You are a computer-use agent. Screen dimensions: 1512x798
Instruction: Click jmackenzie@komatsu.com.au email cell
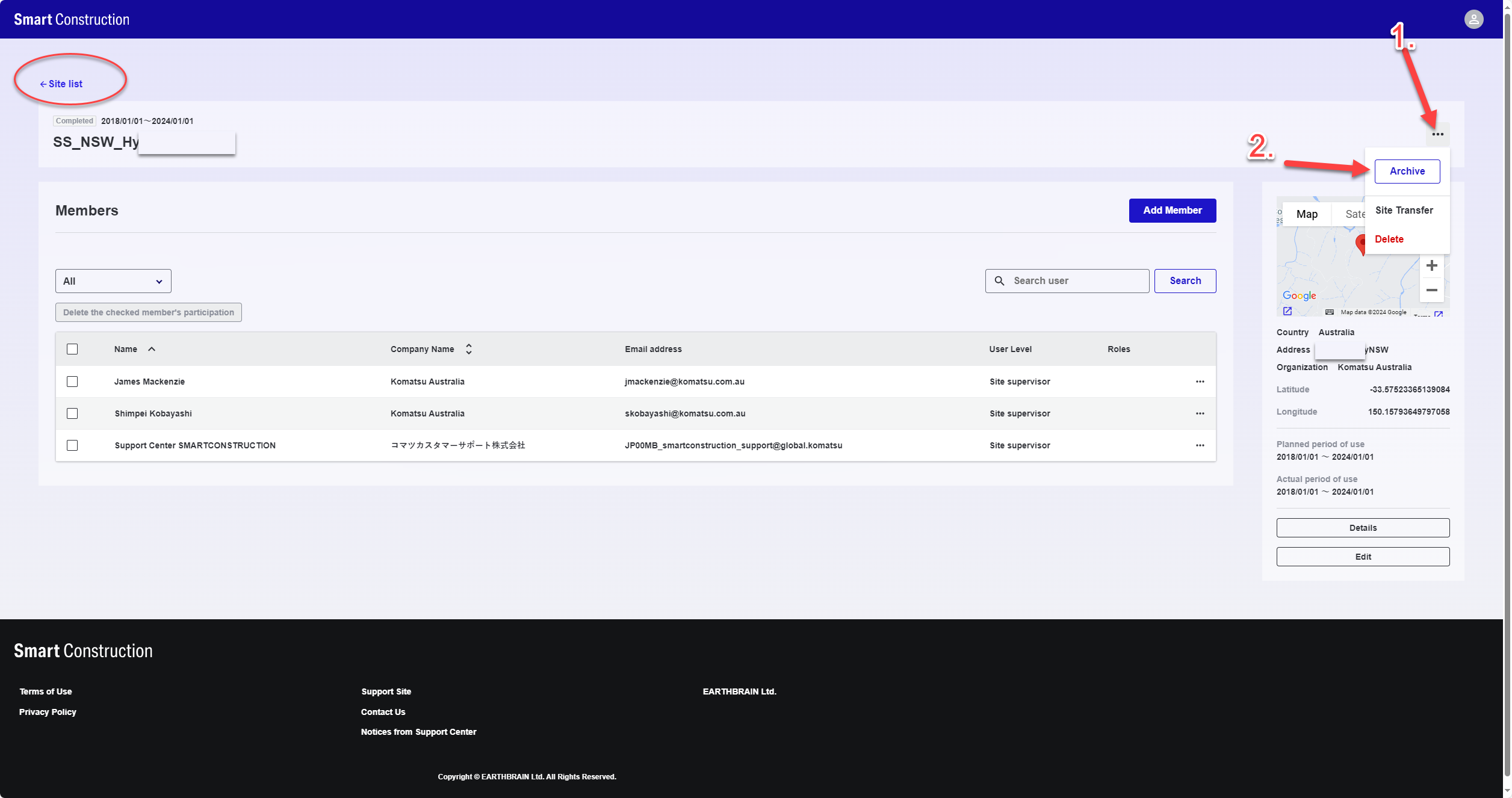[685, 382]
